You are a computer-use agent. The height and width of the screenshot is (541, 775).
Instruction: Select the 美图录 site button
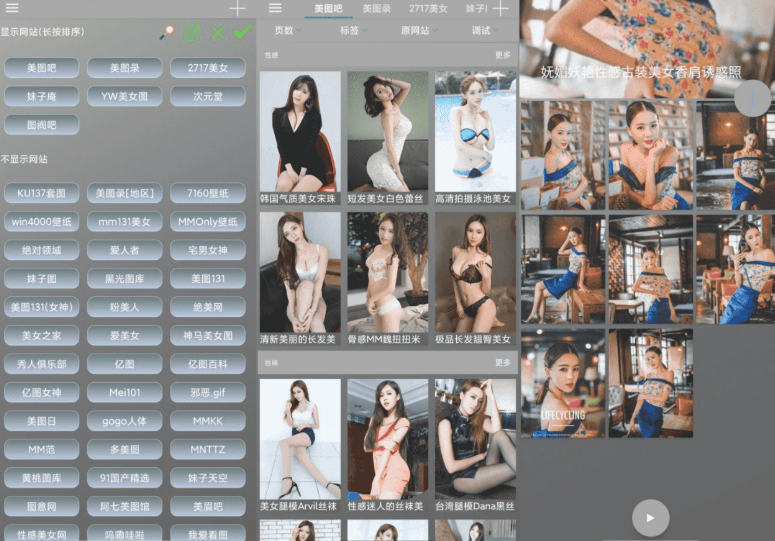point(125,68)
